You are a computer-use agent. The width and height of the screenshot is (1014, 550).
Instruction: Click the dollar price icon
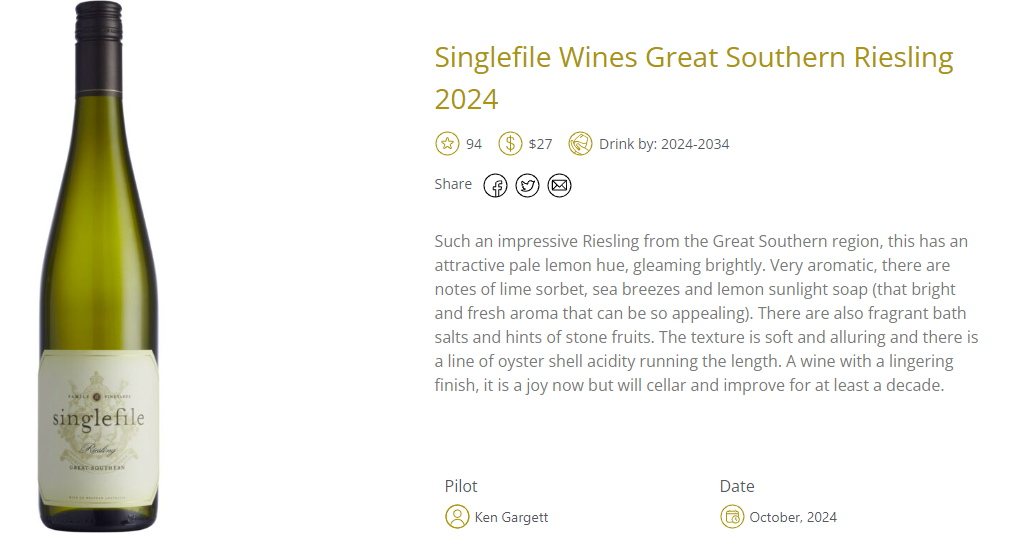(x=510, y=144)
